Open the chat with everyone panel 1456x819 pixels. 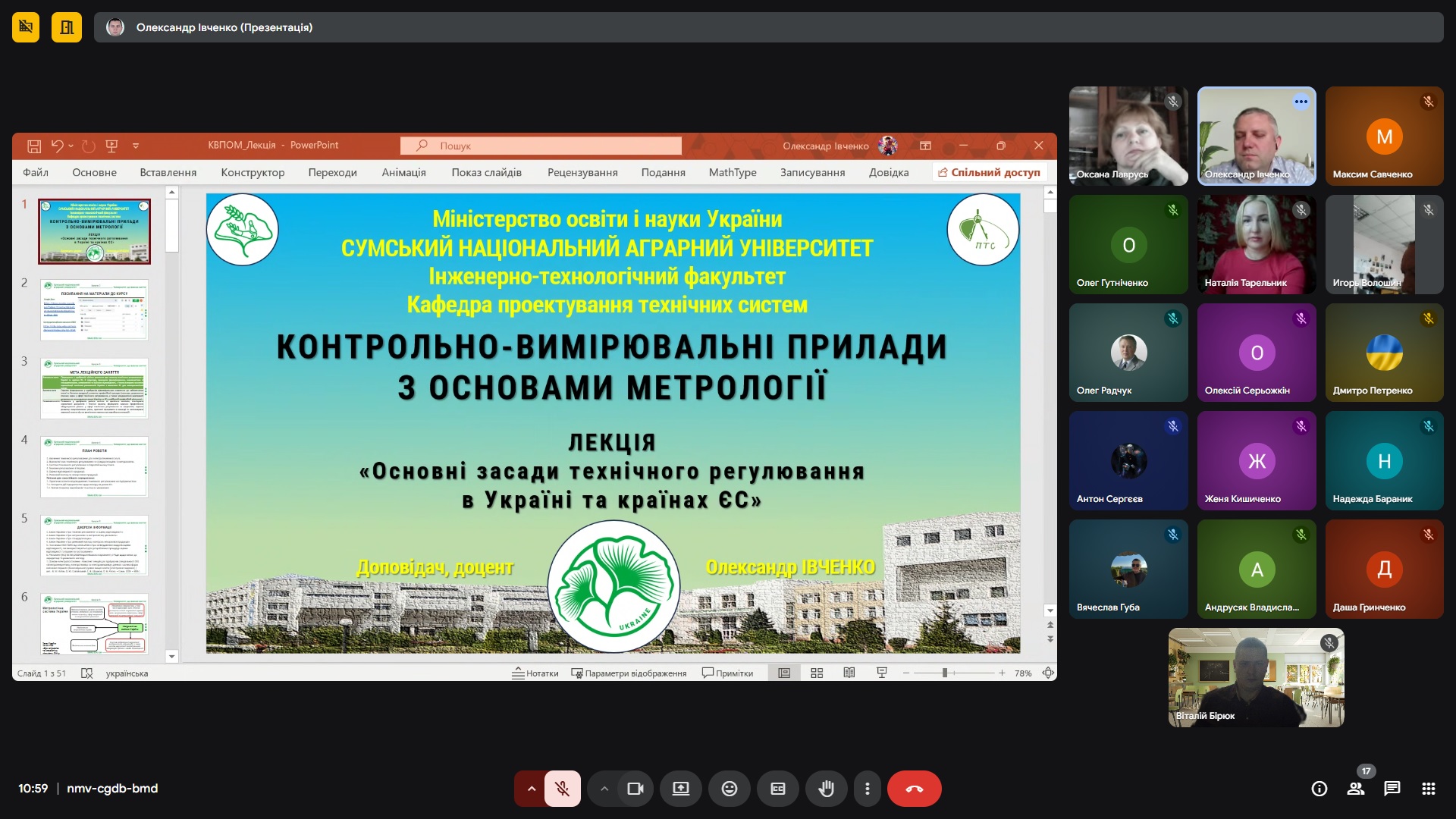(1392, 789)
